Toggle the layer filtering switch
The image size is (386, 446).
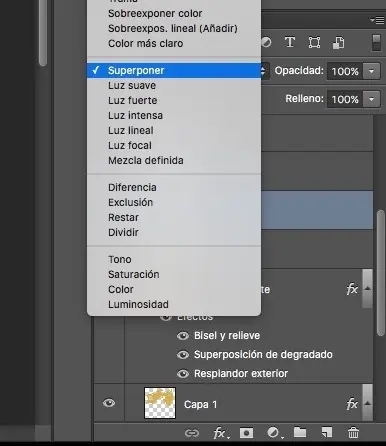tap(376, 43)
